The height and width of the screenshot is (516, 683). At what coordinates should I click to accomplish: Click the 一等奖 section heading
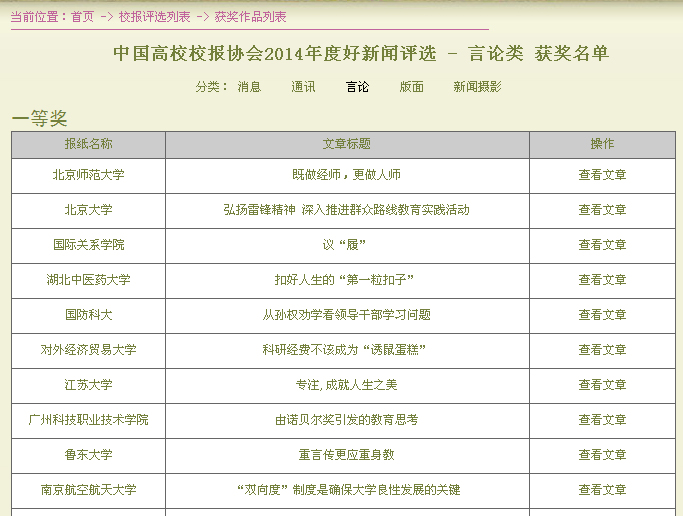coord(39,118)
